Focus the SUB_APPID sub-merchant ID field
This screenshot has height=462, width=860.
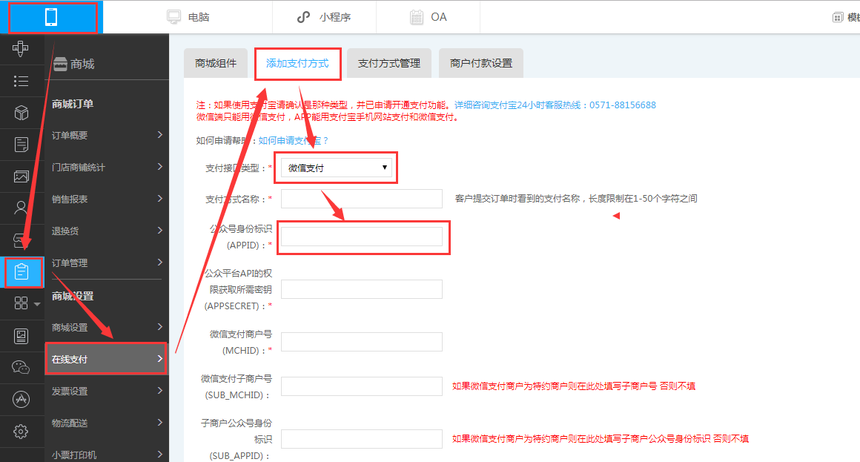[x=361, y=439]
